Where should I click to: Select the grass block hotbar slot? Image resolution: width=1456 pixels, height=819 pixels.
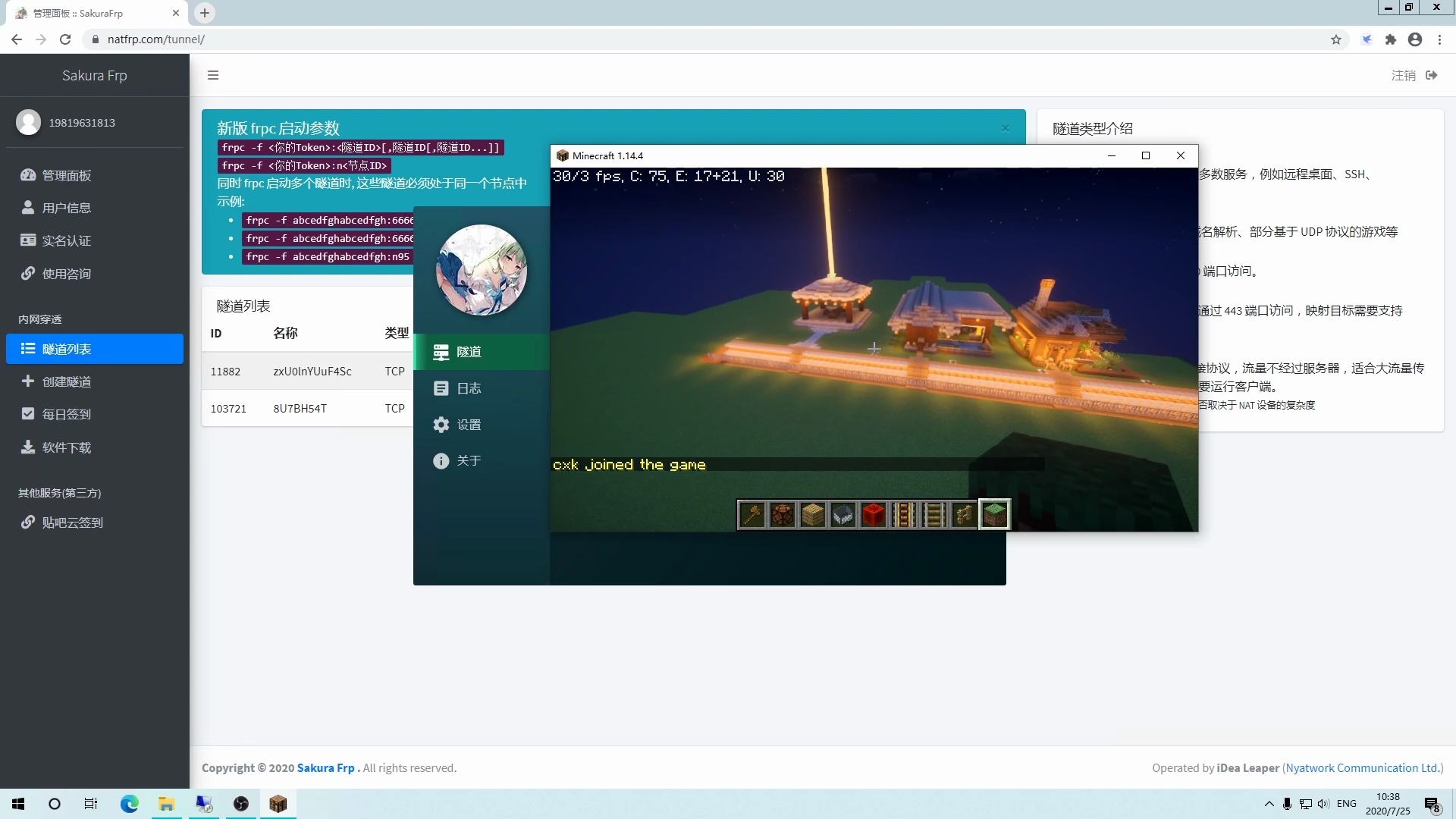[994, 514]
